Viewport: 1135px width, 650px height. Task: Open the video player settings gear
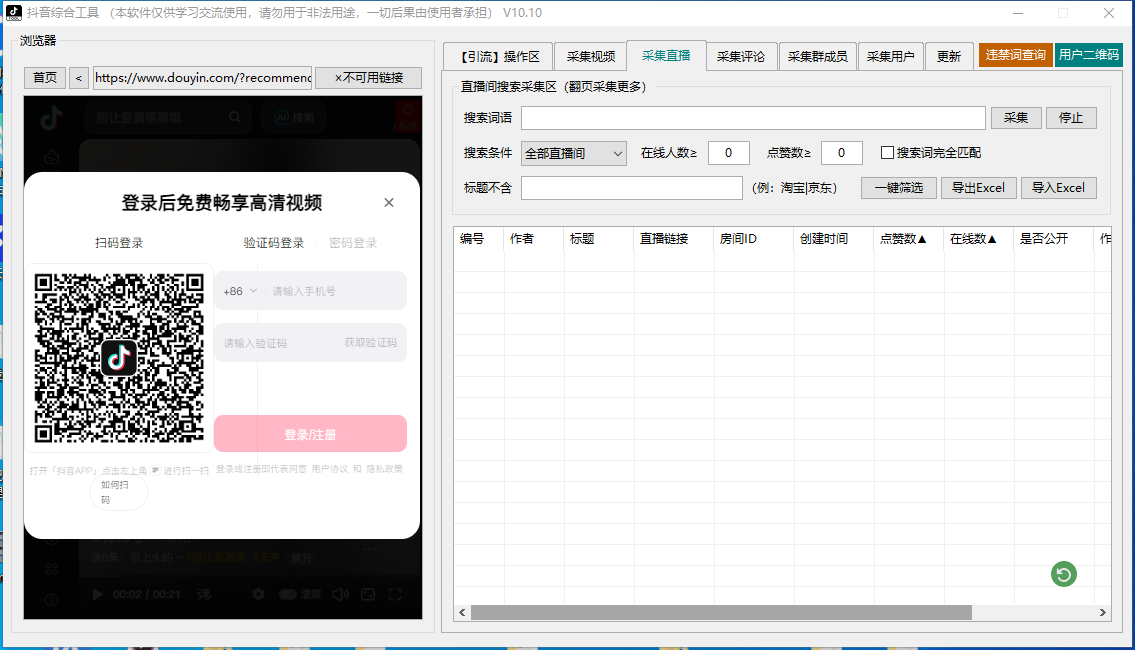(258, 594)
